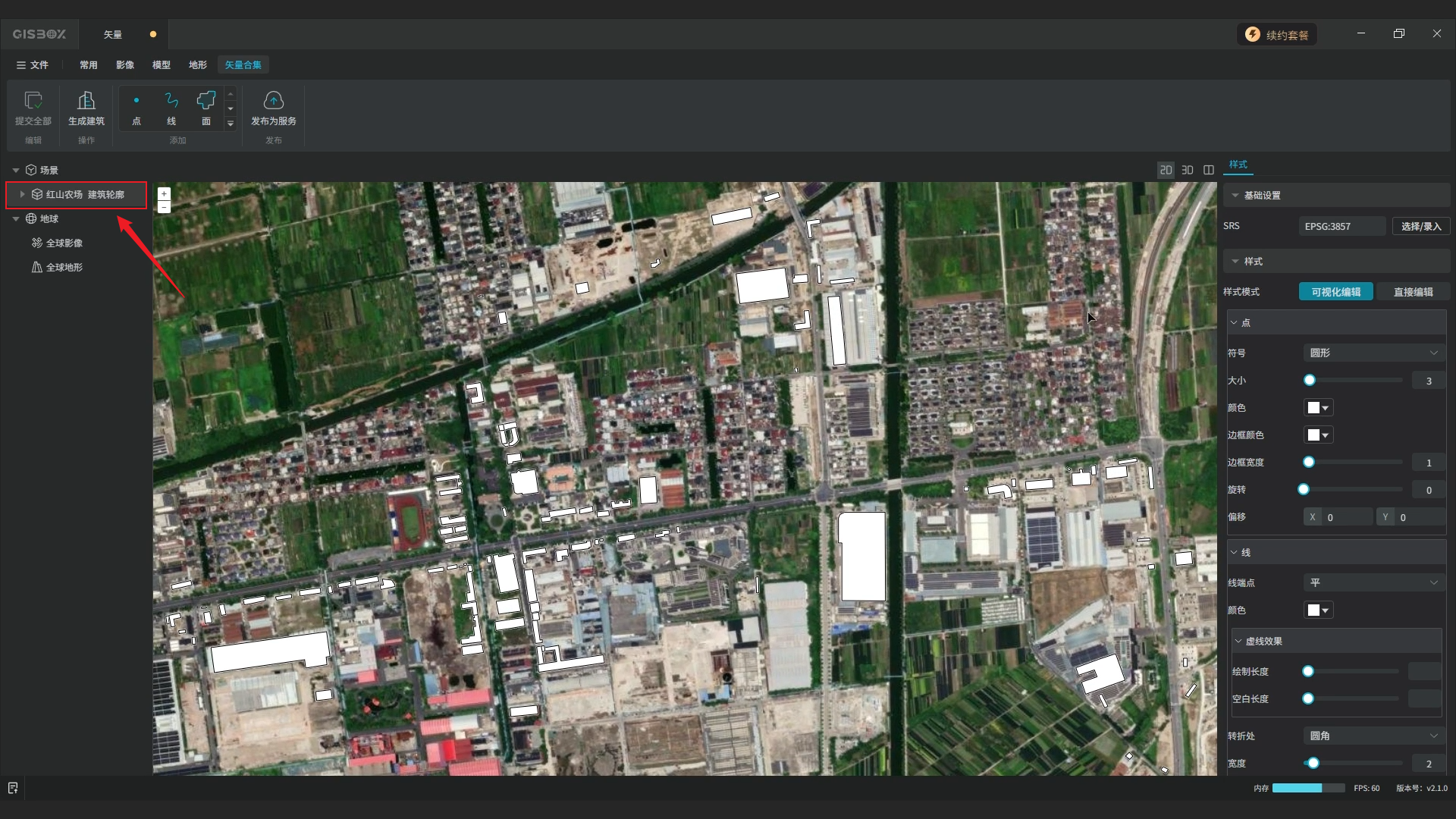Switch the map to 3D view mode
The image size is (1456, 819).
tap(1188, 170)
